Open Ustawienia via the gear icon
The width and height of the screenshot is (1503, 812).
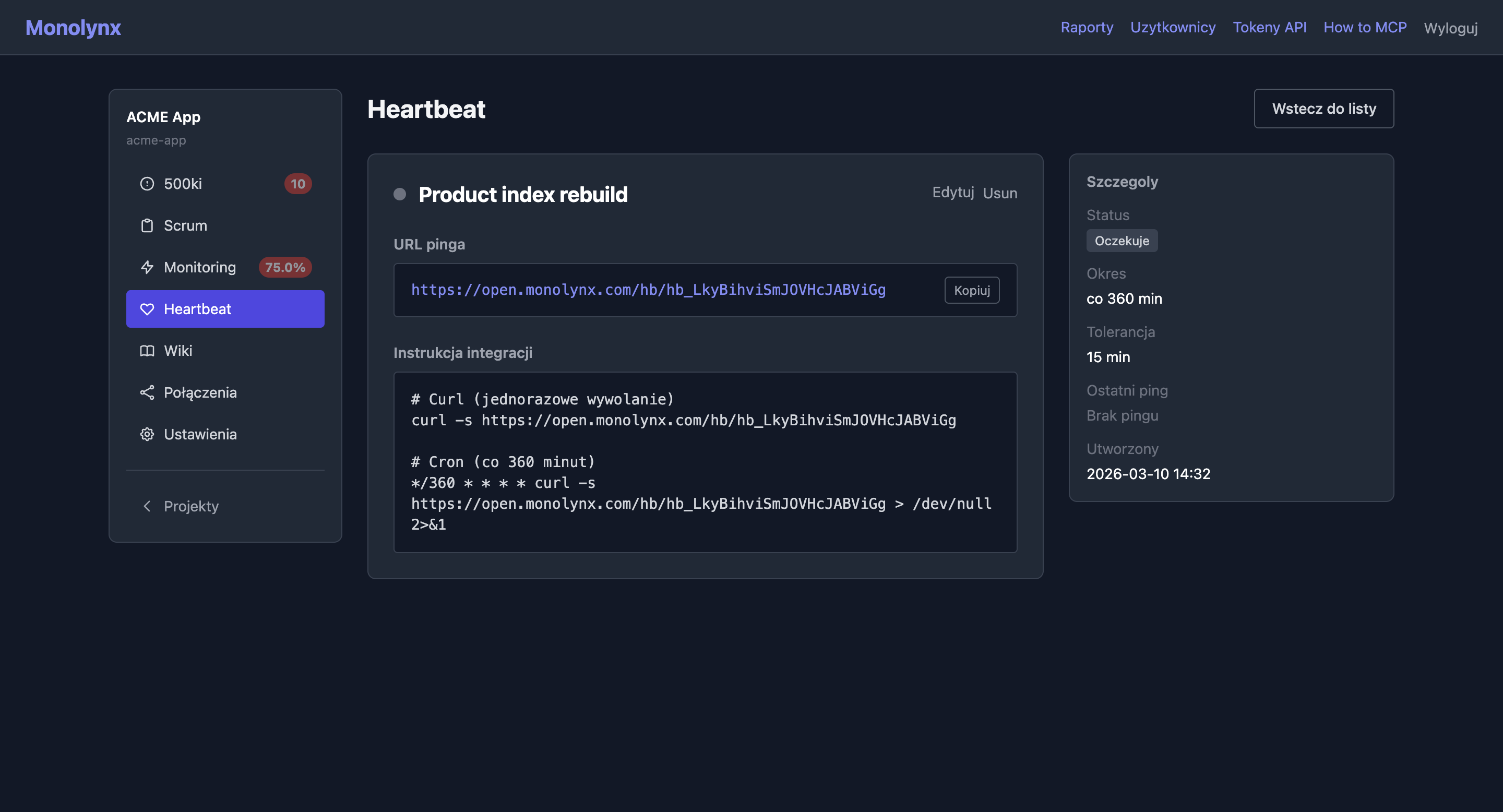pos(147,434)
